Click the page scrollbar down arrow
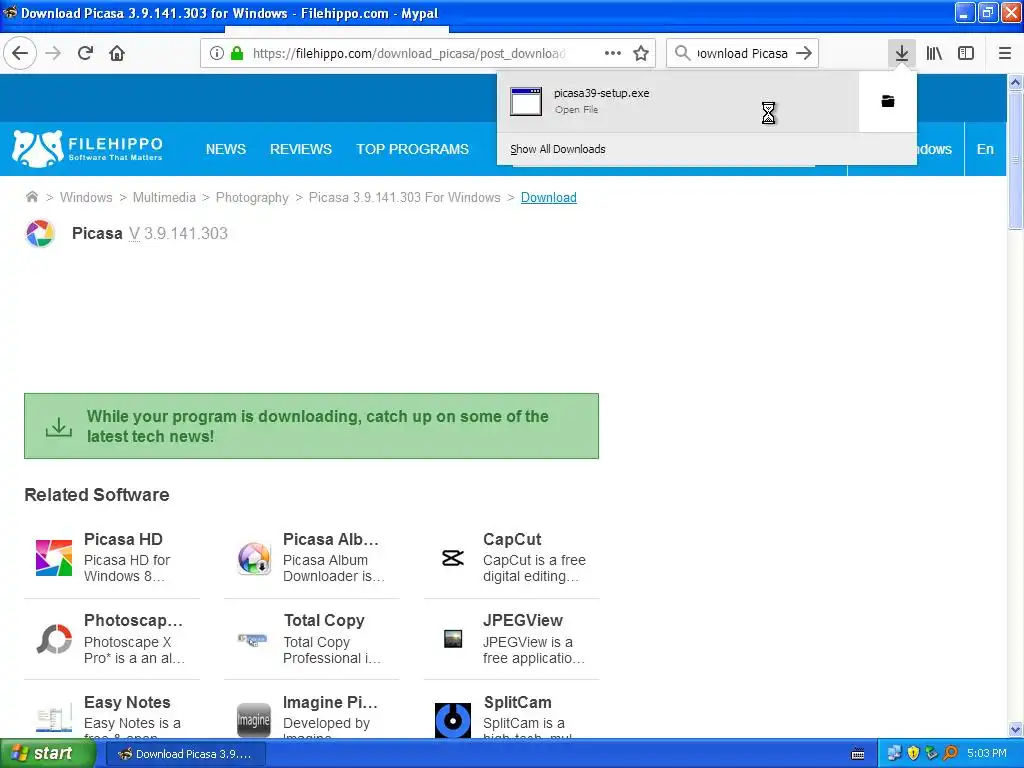This screenshot has height=768, width=1024. (1015, 729)
